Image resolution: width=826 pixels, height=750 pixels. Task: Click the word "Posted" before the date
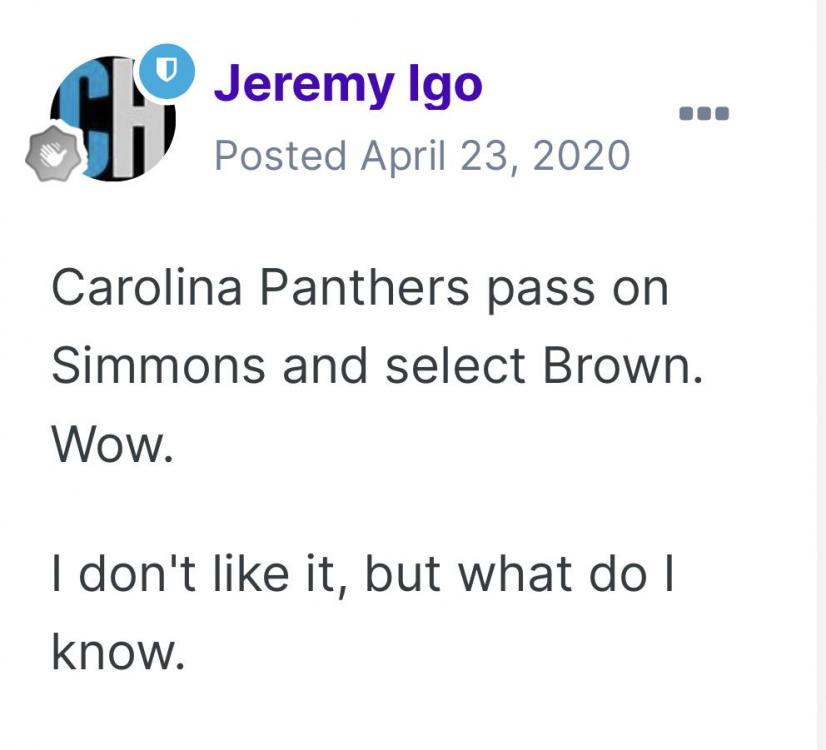point(281,155)
